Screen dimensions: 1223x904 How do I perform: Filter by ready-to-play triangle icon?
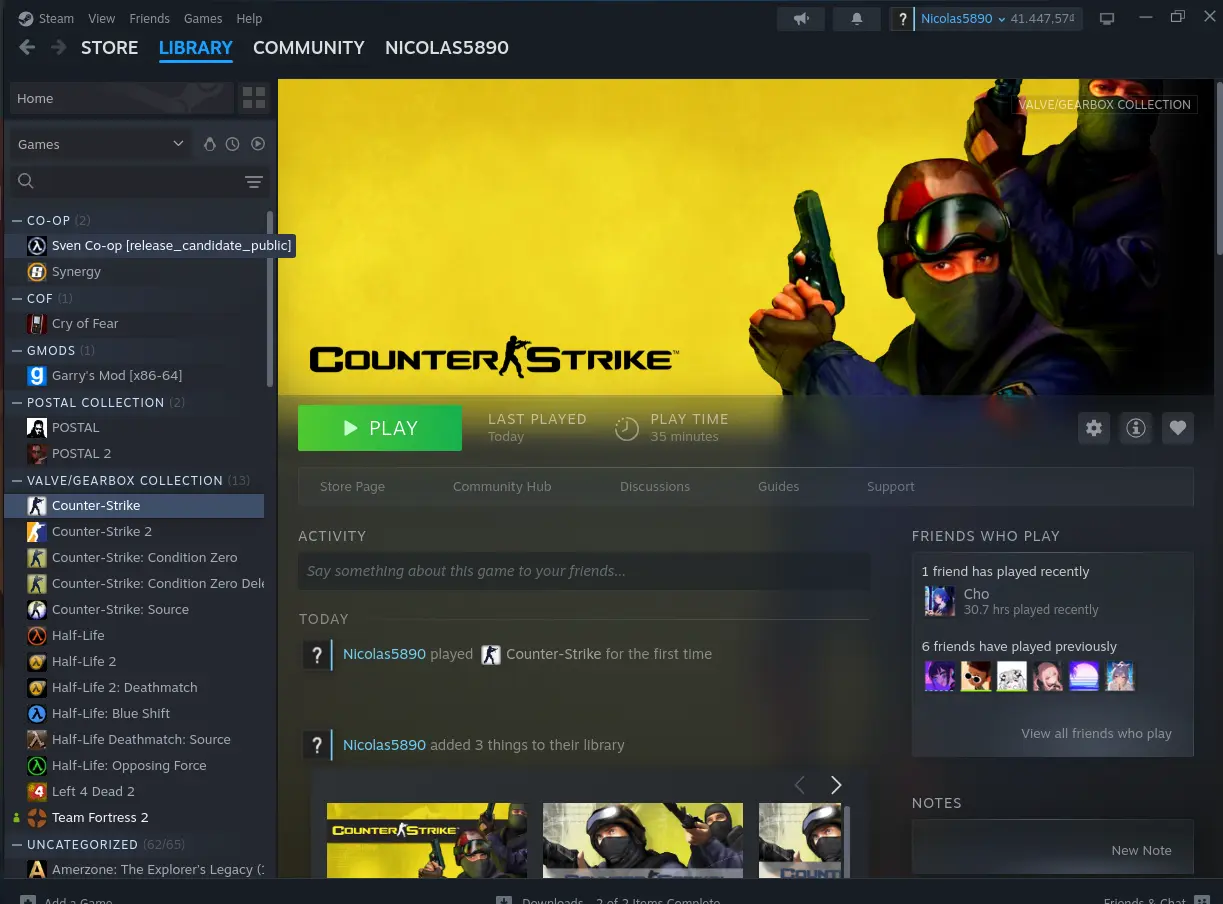click(258, 144)
